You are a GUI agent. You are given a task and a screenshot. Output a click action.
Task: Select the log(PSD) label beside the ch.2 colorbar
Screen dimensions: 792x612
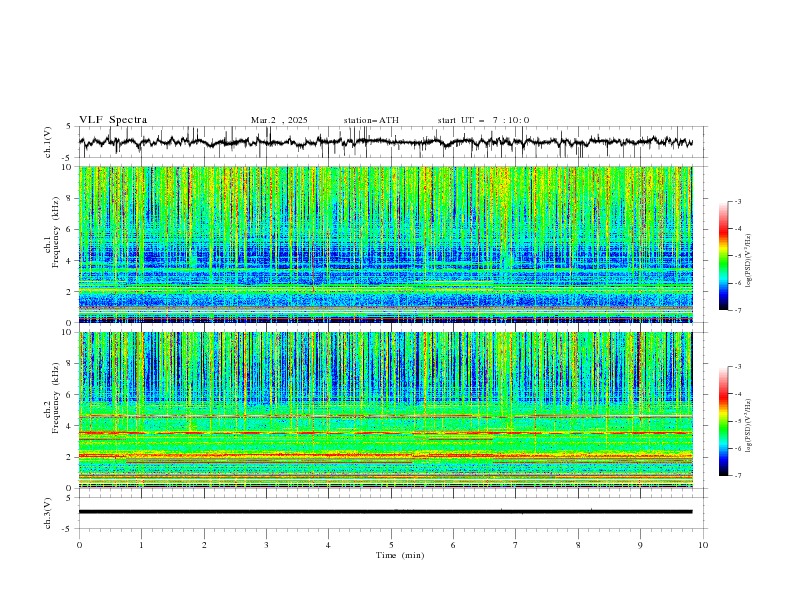749,426
